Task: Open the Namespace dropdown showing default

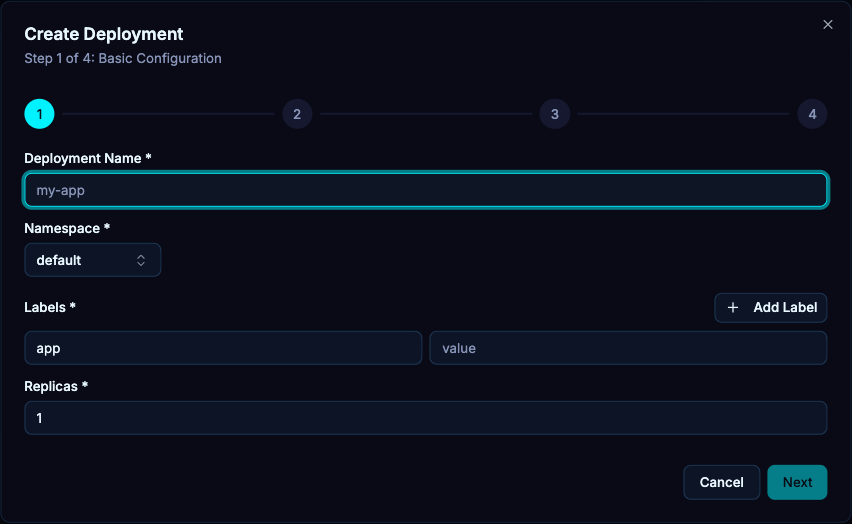Action: (x=93, y=260)
